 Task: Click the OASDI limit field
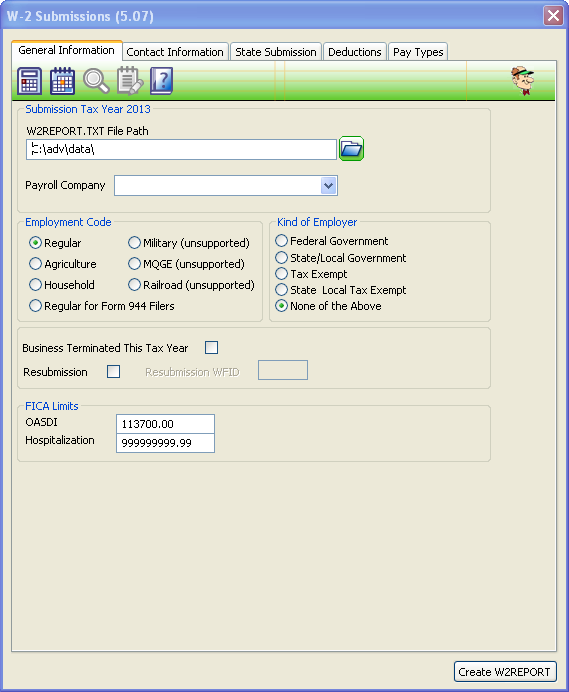point(166,424)
